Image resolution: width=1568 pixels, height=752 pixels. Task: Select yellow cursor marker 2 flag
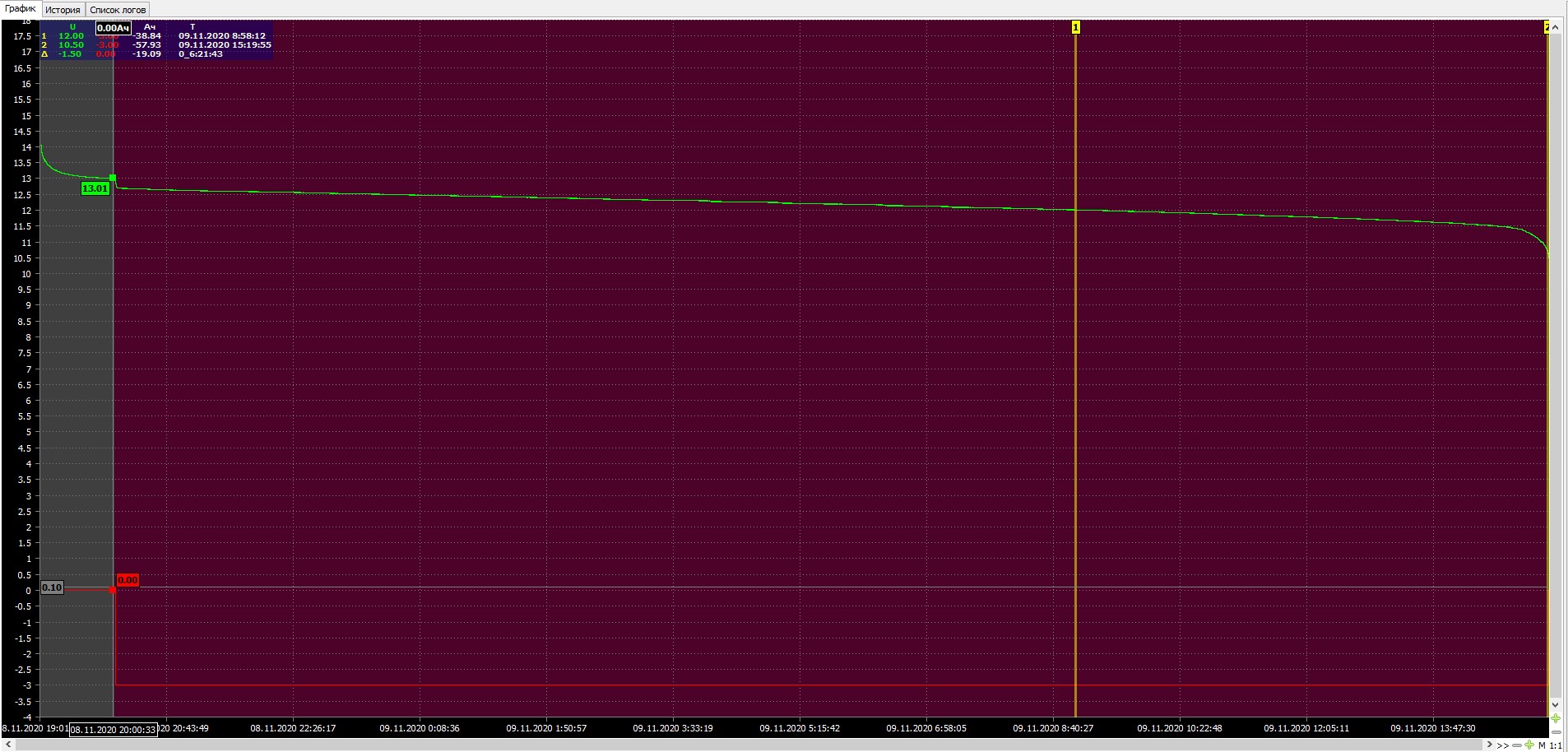1547,27
